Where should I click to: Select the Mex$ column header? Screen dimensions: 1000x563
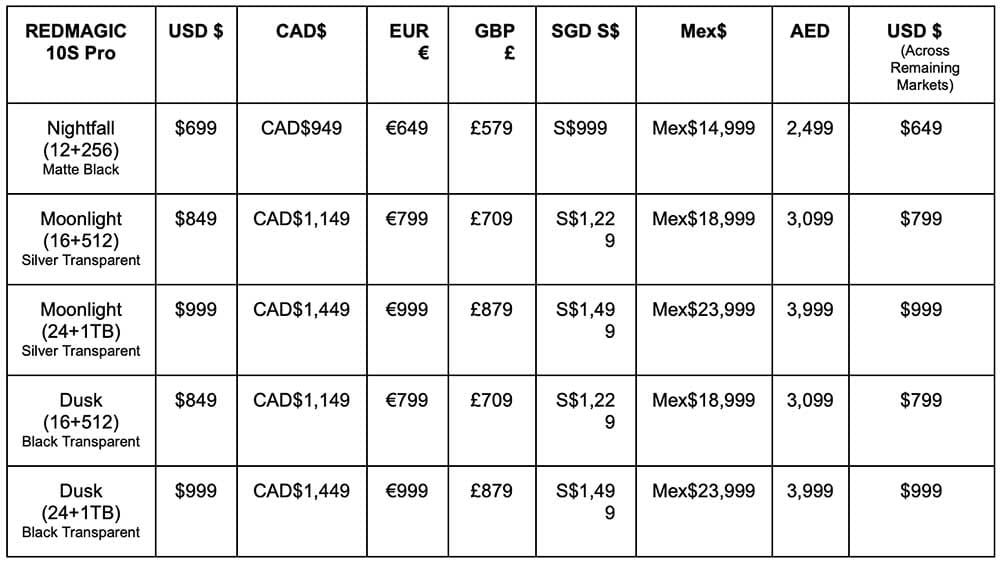click(x=703, y=31)
